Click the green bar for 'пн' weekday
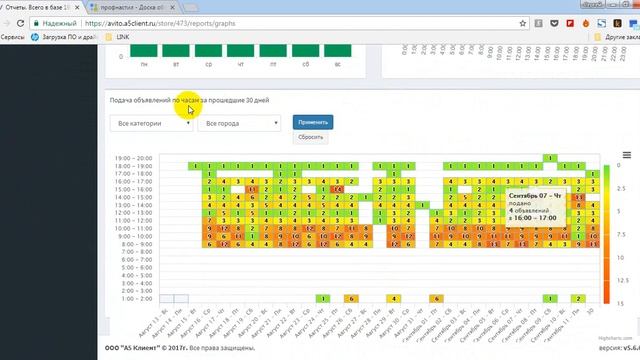This screenshot has height=360, width=640. (144, 51)
